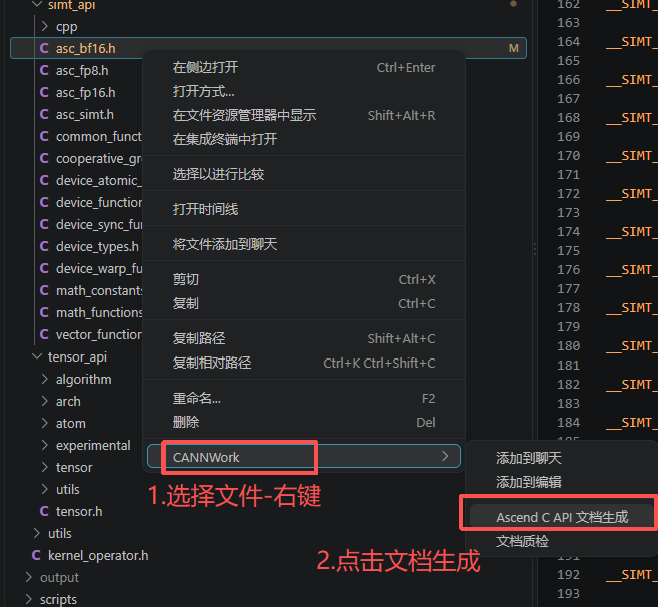Expand the algorithm folder
The image size is (658, 607).
tap(44, 379)
